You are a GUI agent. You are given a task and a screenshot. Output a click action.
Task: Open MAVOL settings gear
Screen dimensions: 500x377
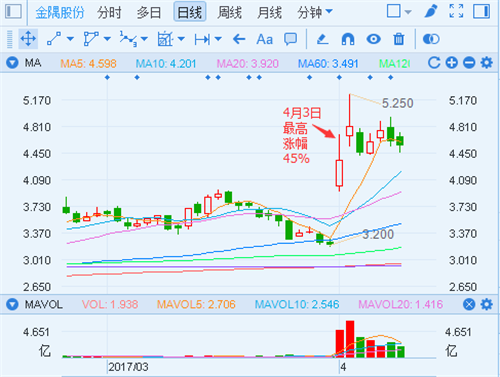486,304
